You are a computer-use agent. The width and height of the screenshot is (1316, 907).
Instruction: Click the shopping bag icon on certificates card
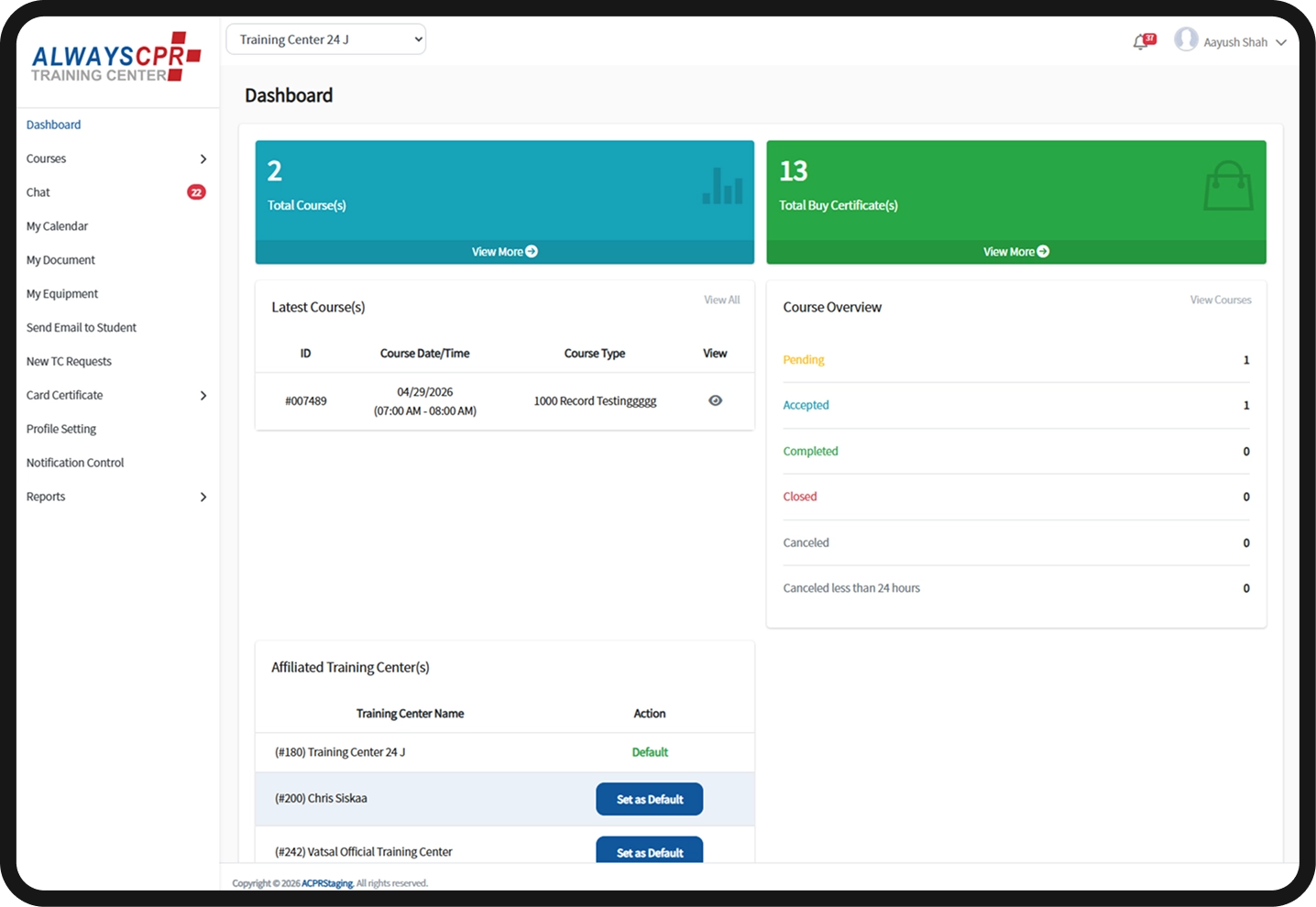(1228, 186)
